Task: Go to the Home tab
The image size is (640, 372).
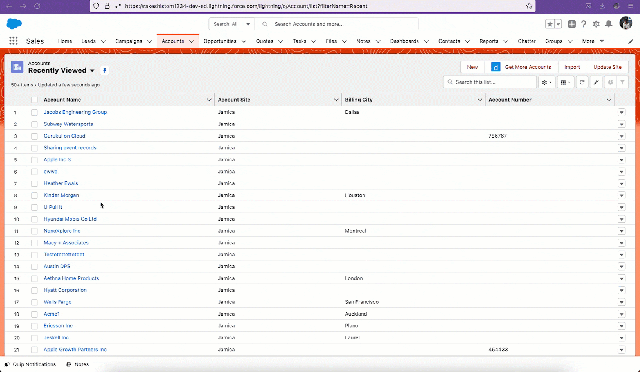Action: 65,41
